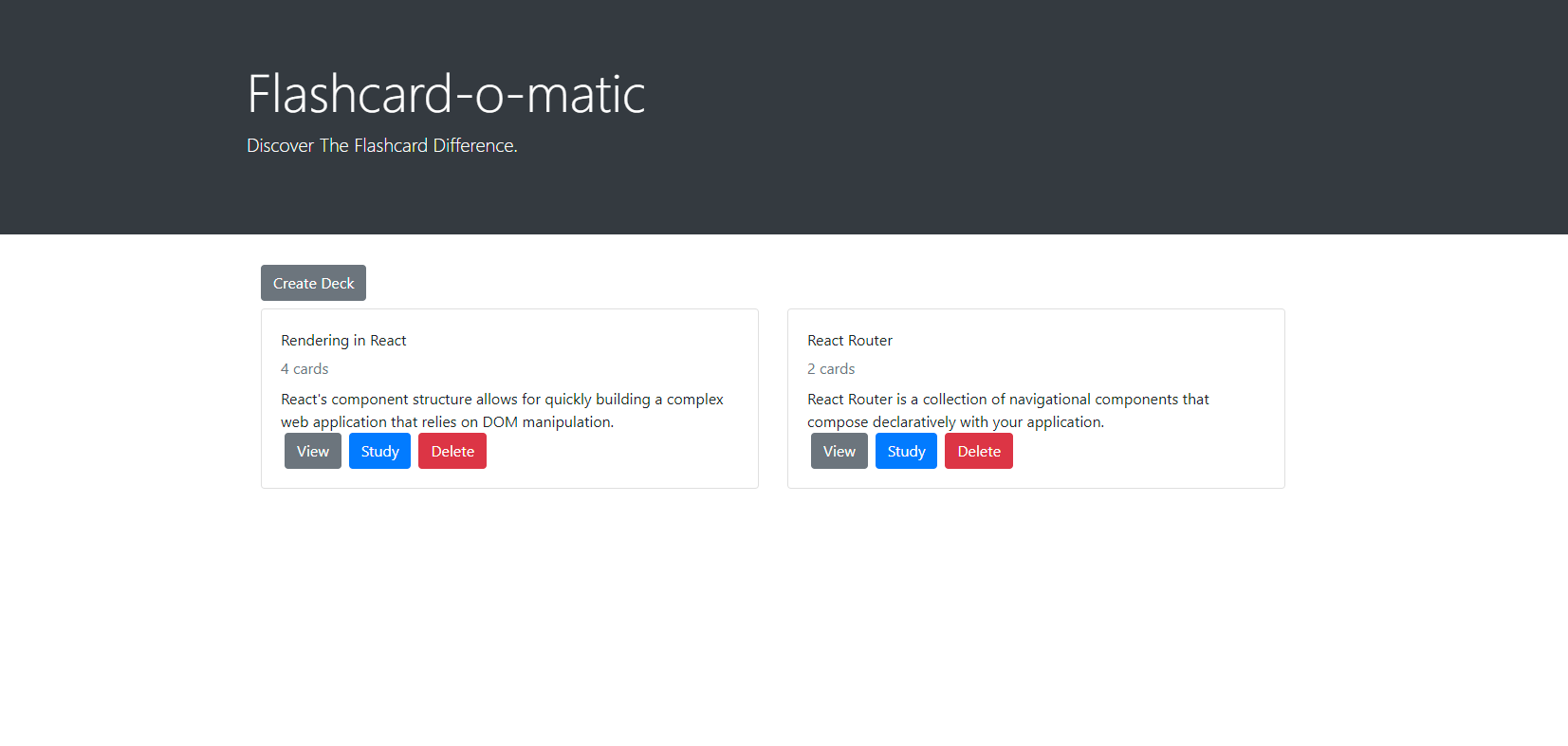
Task: Click the Flashcard-o-matic heading
Action: click(x=445, y=92)
